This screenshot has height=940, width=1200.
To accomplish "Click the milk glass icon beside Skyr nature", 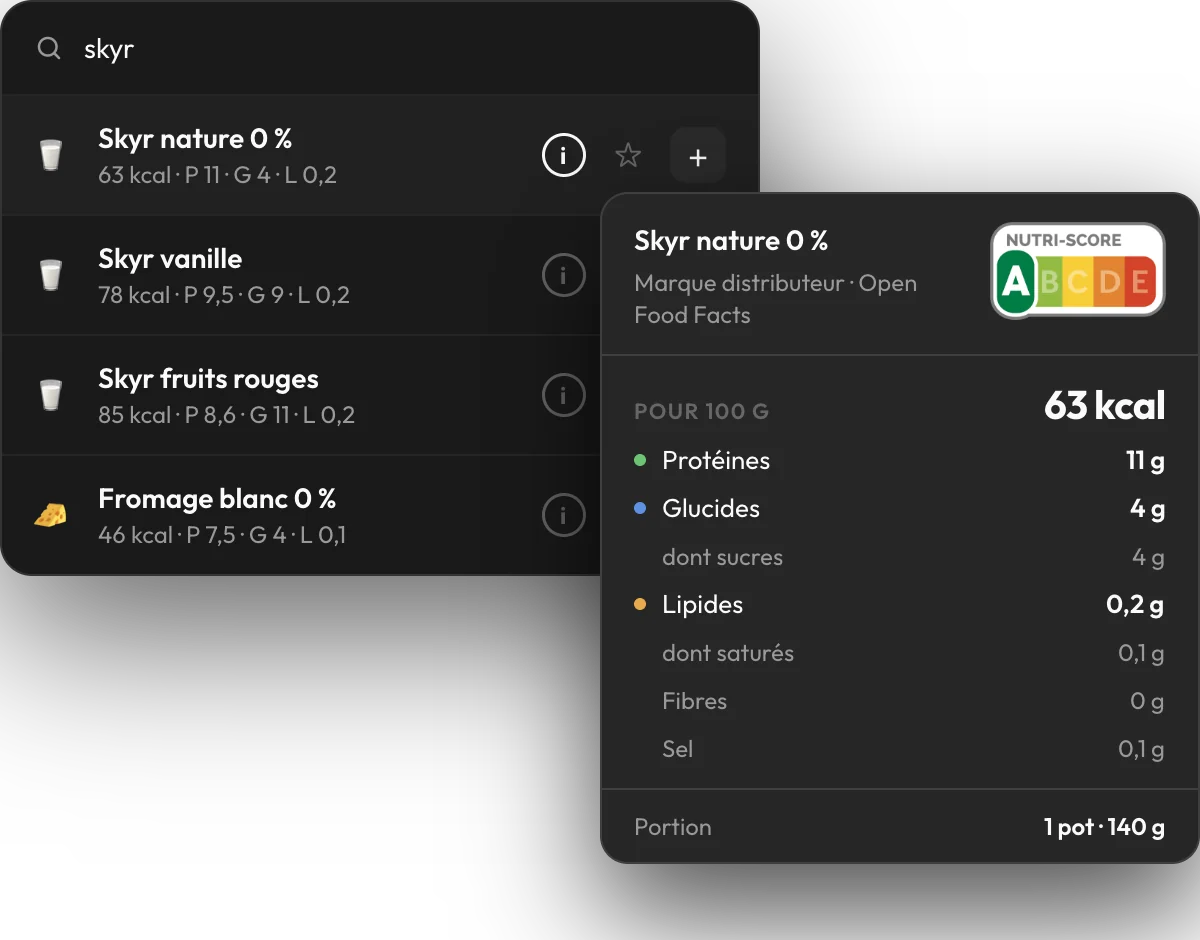I will pos(50,156).
